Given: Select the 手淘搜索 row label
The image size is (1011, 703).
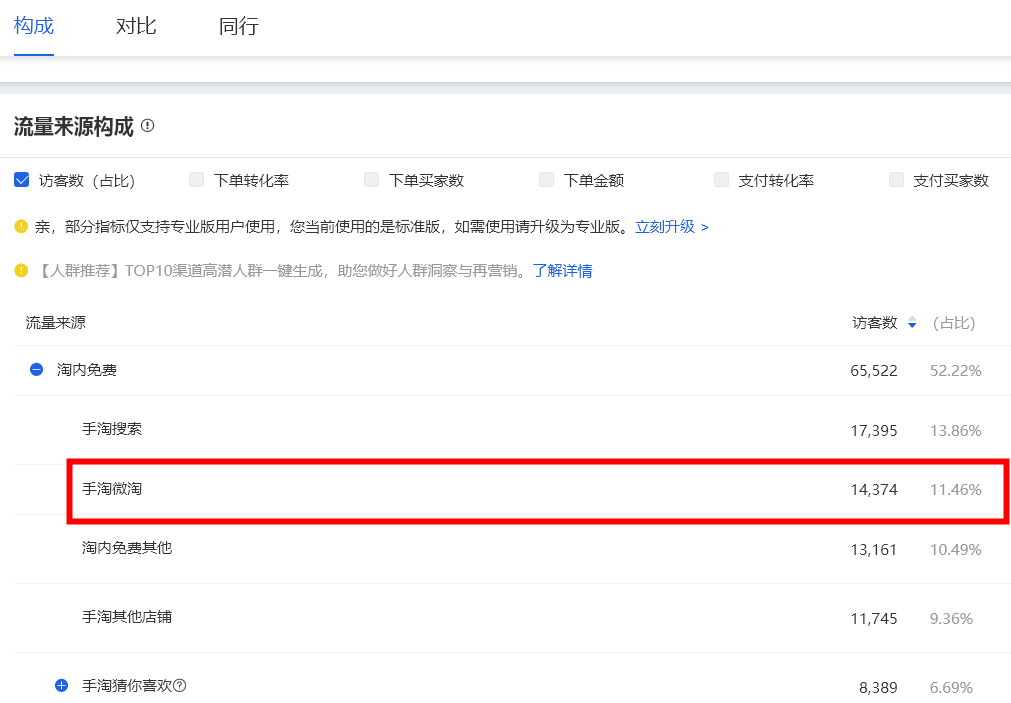Looking at the screenshot, I should [112, 429].
